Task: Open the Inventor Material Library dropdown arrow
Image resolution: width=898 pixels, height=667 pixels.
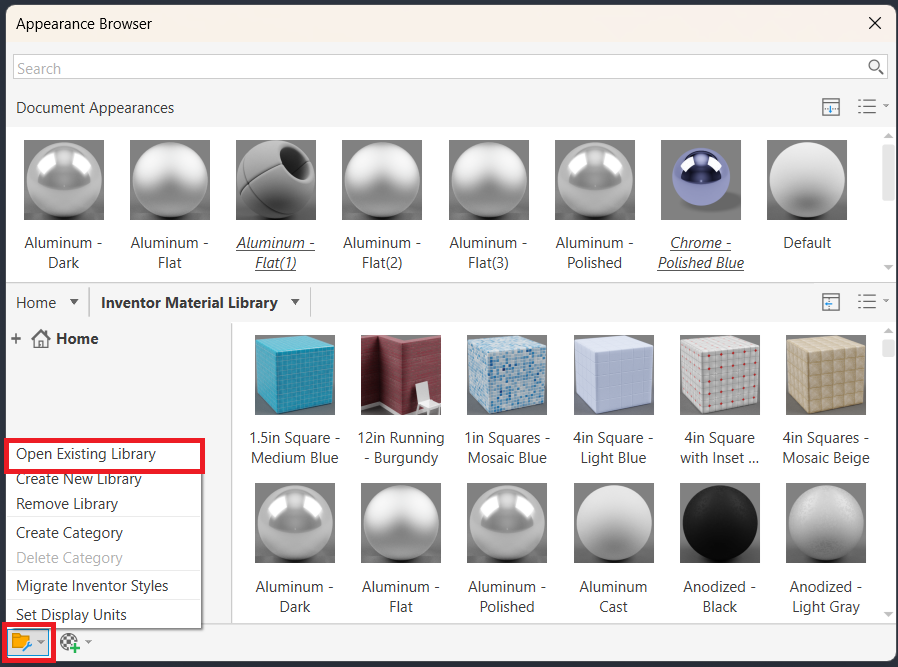Action: 295,302
